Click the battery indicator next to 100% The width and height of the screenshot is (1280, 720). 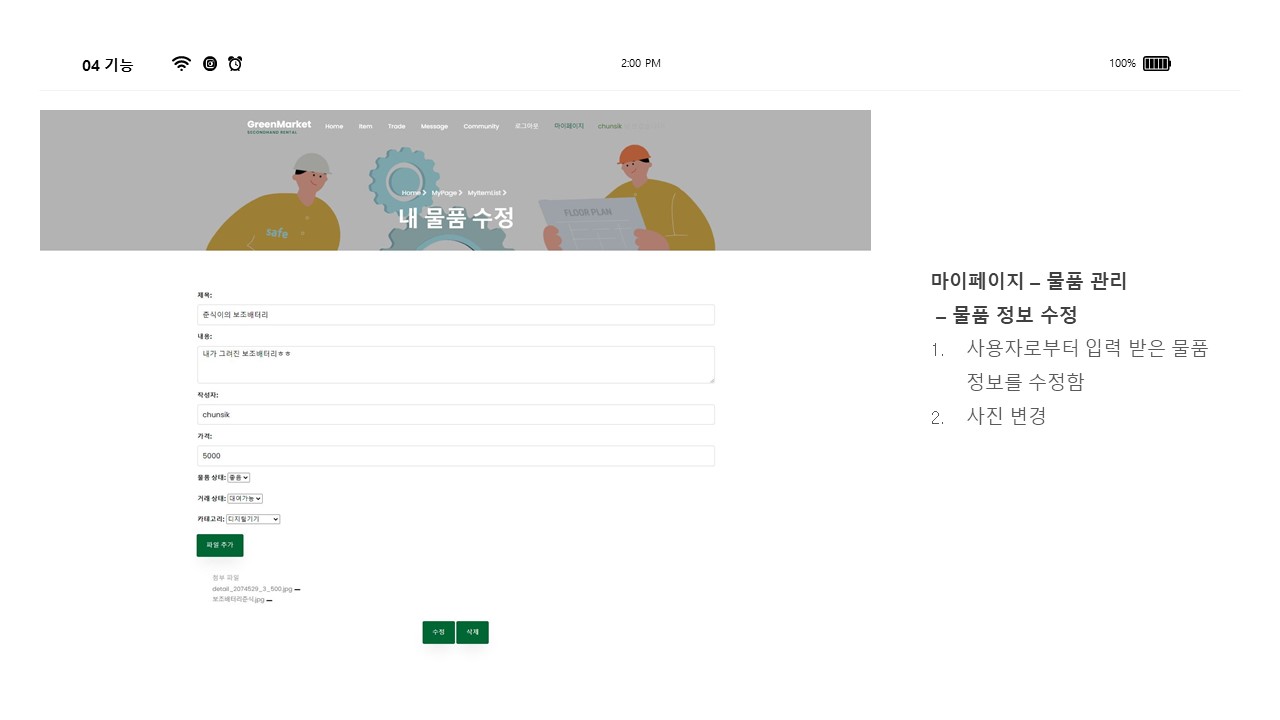pos(1157,63)
